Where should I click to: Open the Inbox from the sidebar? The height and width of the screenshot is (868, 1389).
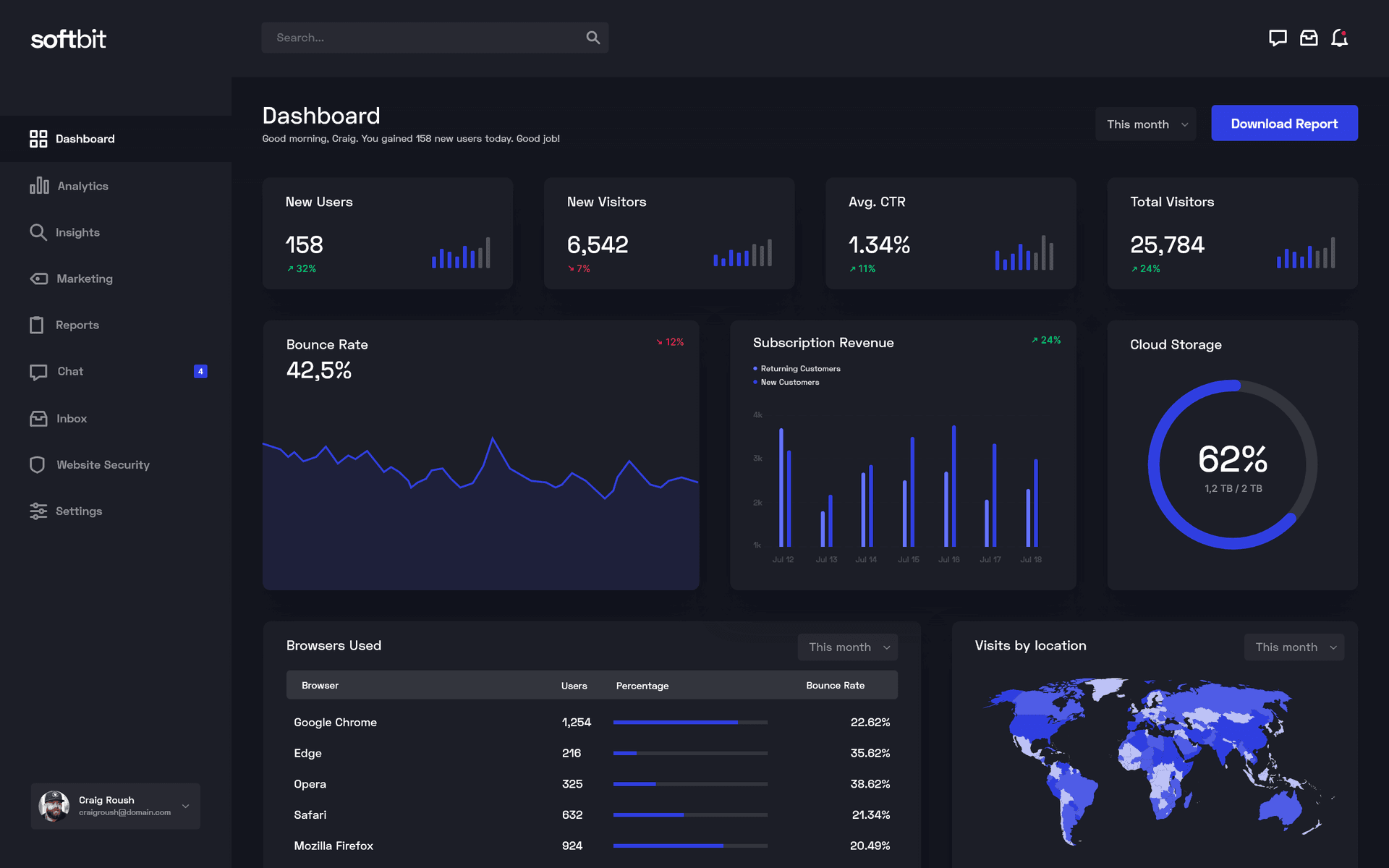tap(72, 418)
